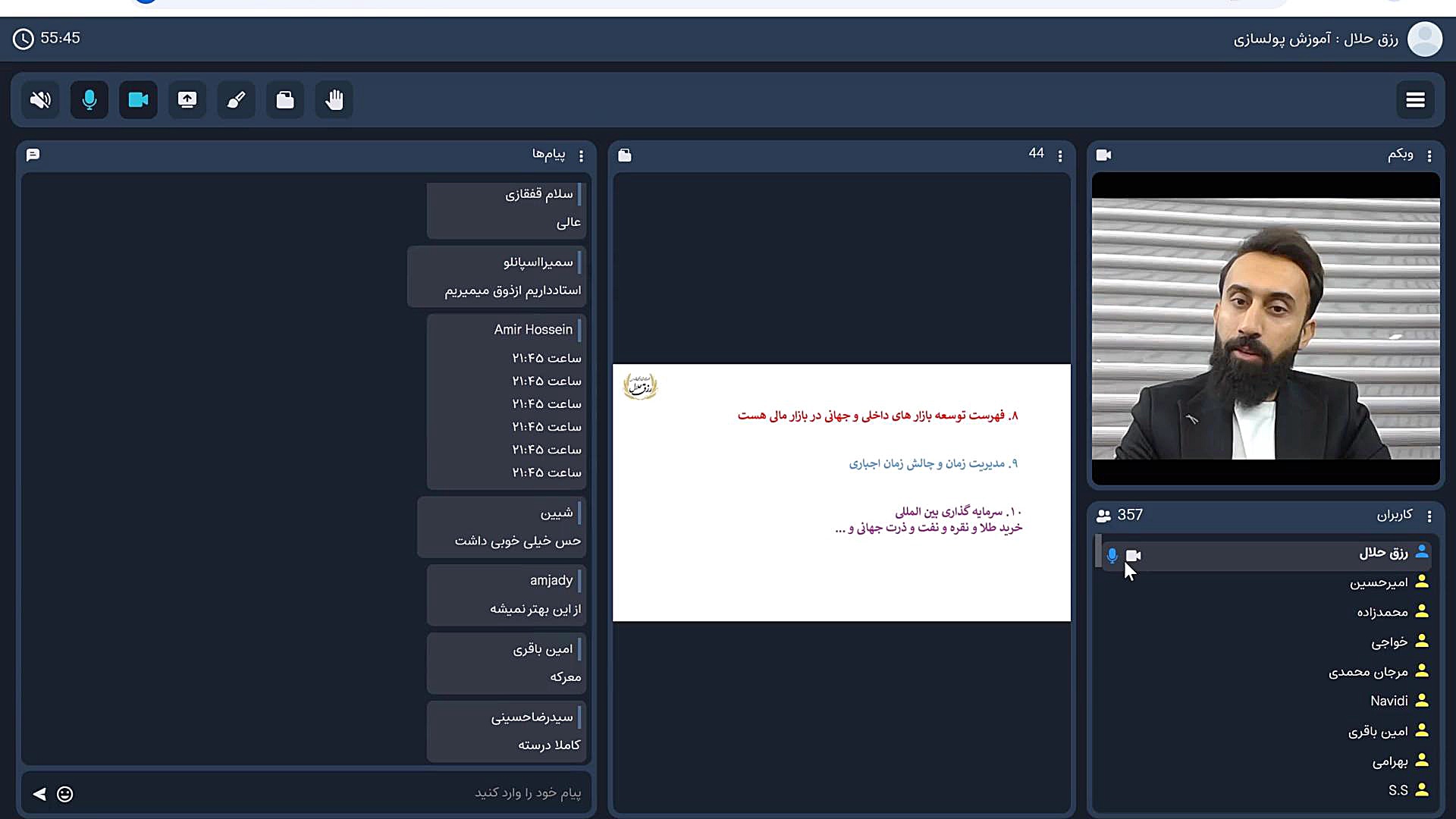Raise hand with the hand icon
The height and width of the screenshot is (819, 1456).
point(334,100)
